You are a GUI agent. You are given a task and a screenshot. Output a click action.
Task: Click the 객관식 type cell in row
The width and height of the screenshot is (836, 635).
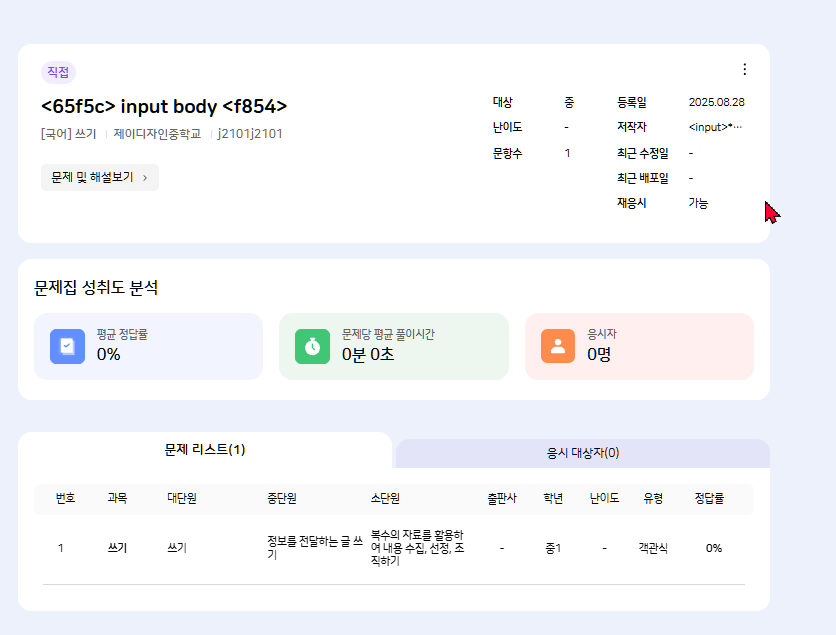click(x=653, y=548)
